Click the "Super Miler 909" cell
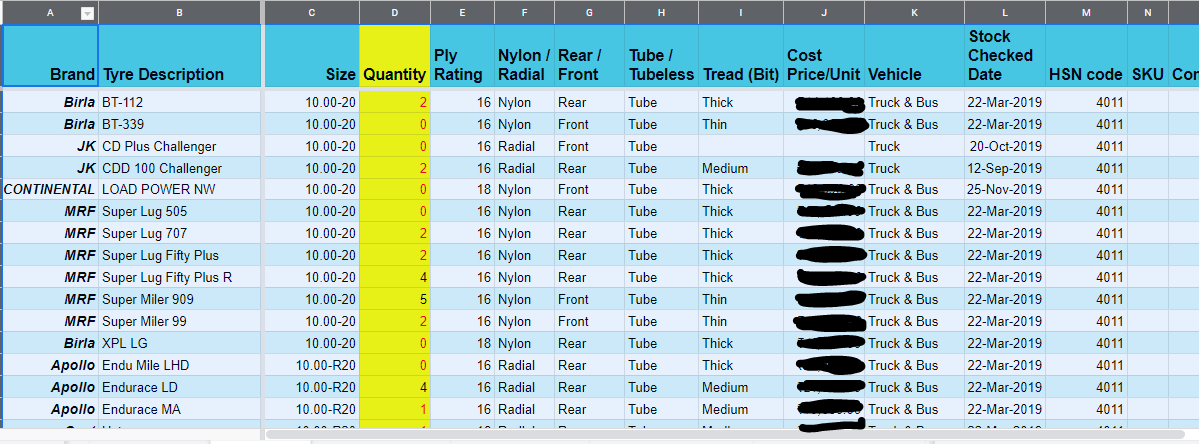This screenshot has height=444, width=1199. (x=179, y=300)
